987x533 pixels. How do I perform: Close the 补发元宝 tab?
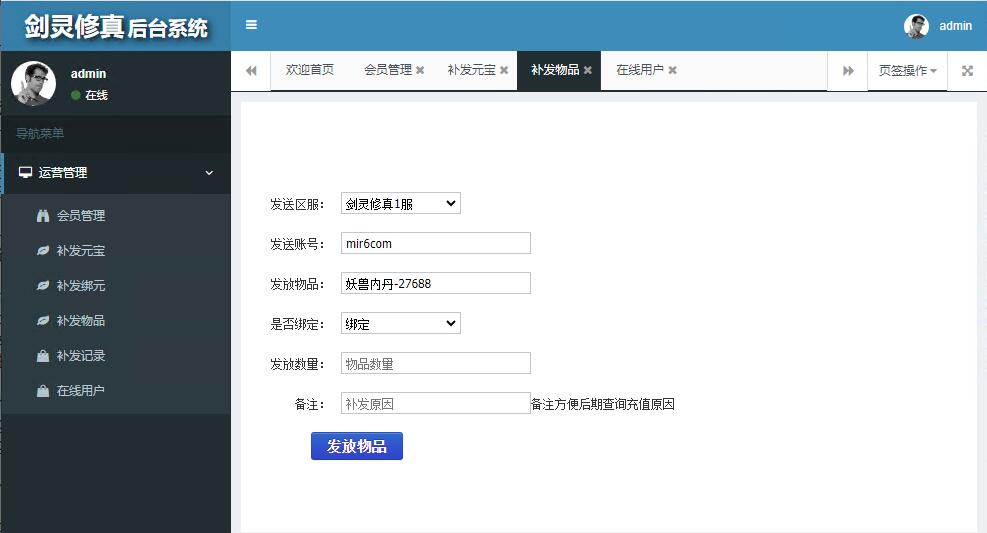504,71
